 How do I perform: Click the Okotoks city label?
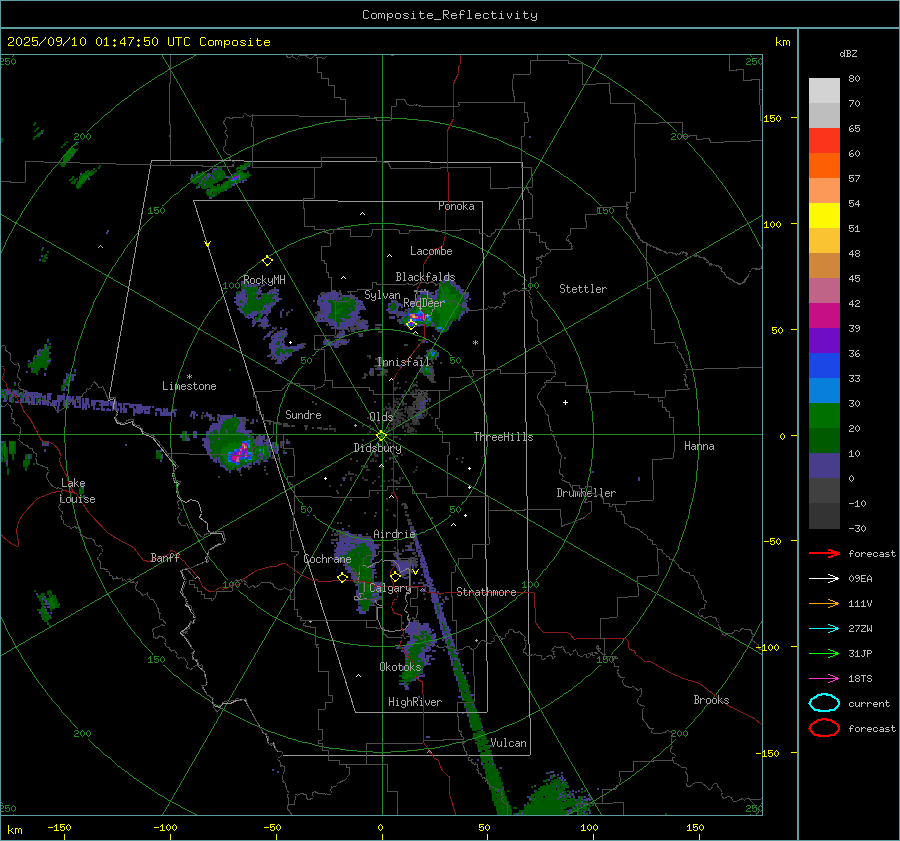click(x=401, y=667)
